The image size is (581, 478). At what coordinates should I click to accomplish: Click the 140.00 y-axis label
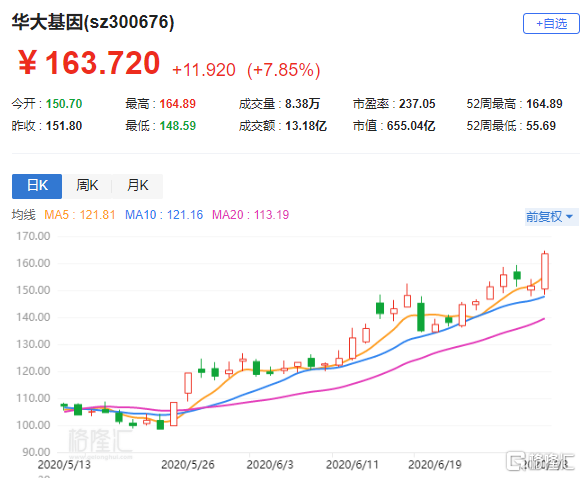(x=33, y=317)
